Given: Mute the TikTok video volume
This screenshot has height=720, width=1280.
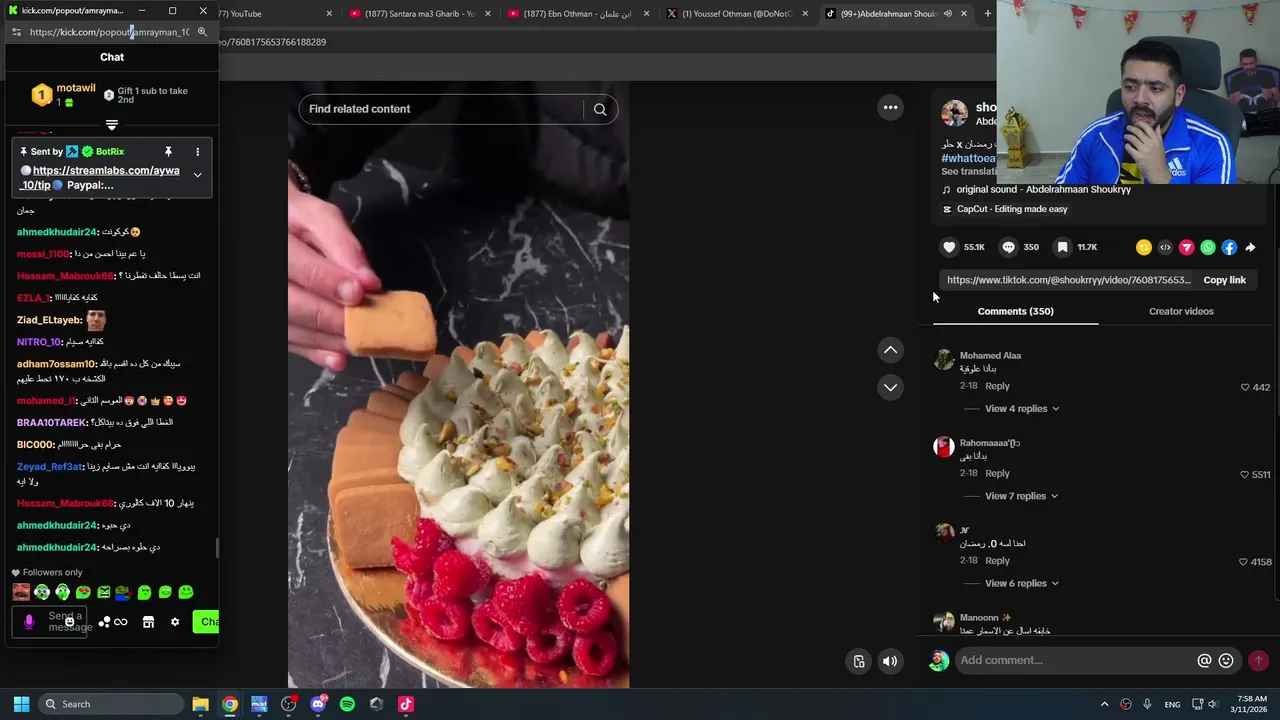Looking at the screenshot, I should [889, 661].
